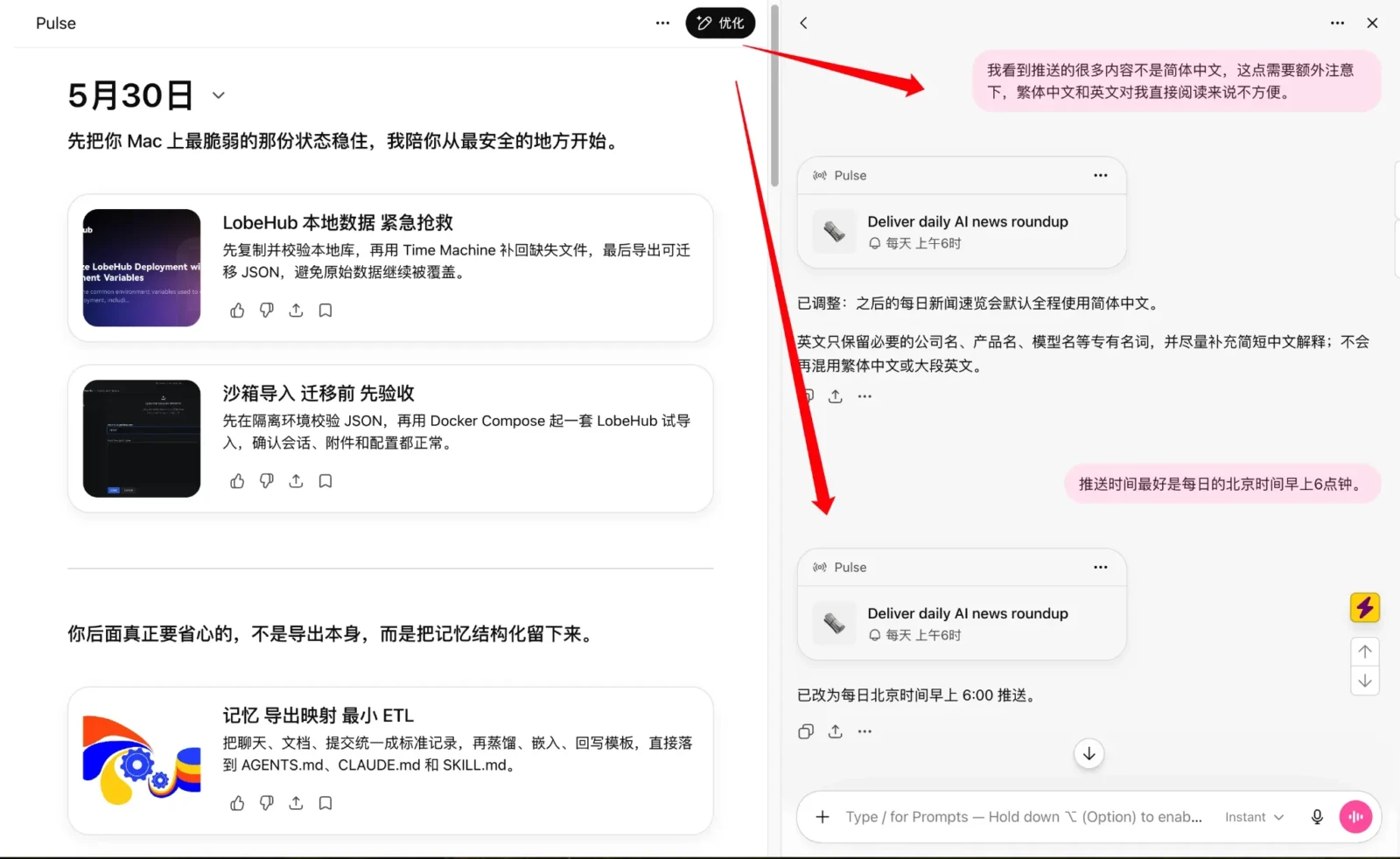The width and height of the screenshot is (1400, 859).
Task: Go back using the chat panel arrow
Action: tap(803, 23)
